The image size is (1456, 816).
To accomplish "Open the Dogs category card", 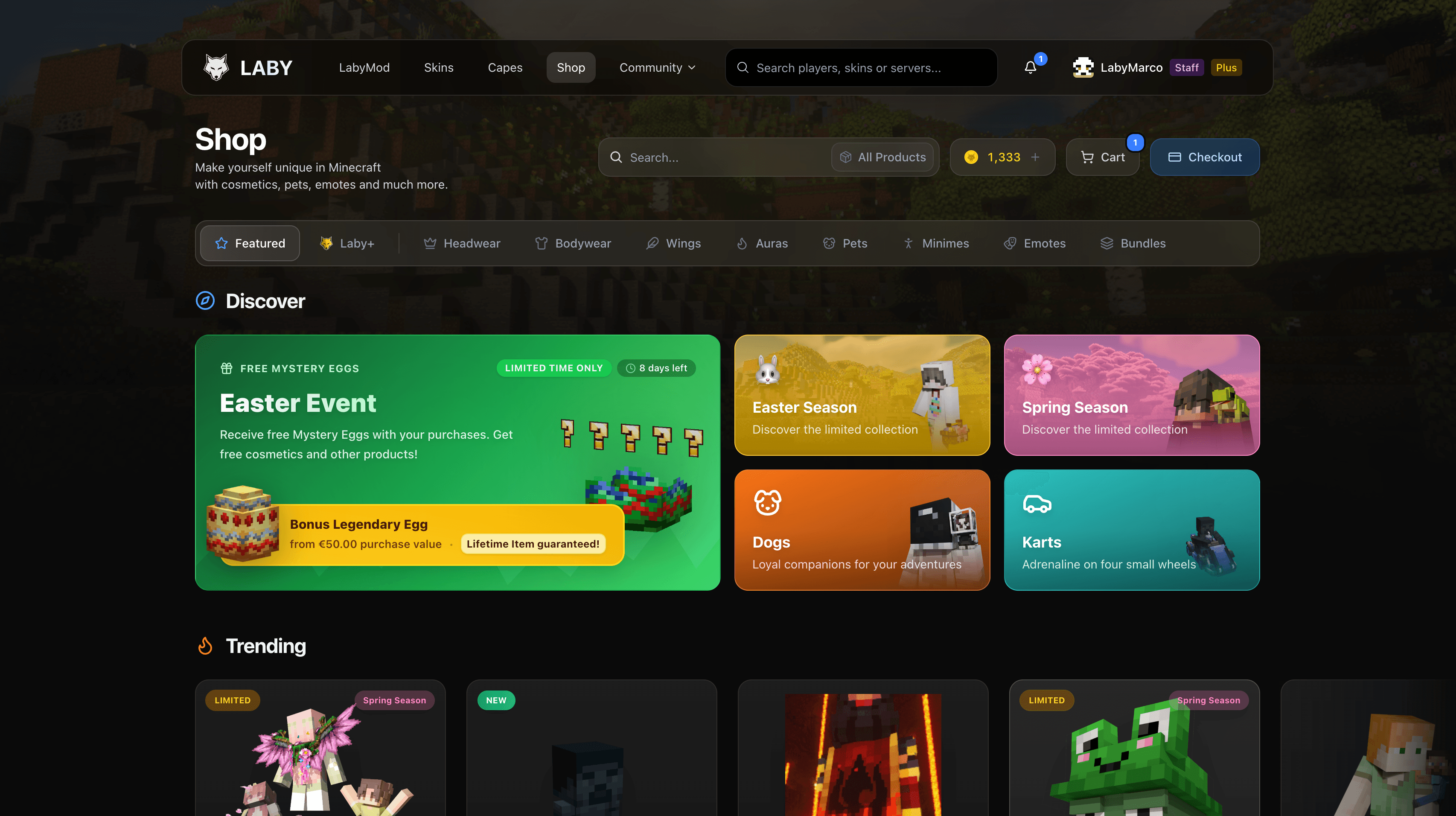I will (x=862, y=530).
